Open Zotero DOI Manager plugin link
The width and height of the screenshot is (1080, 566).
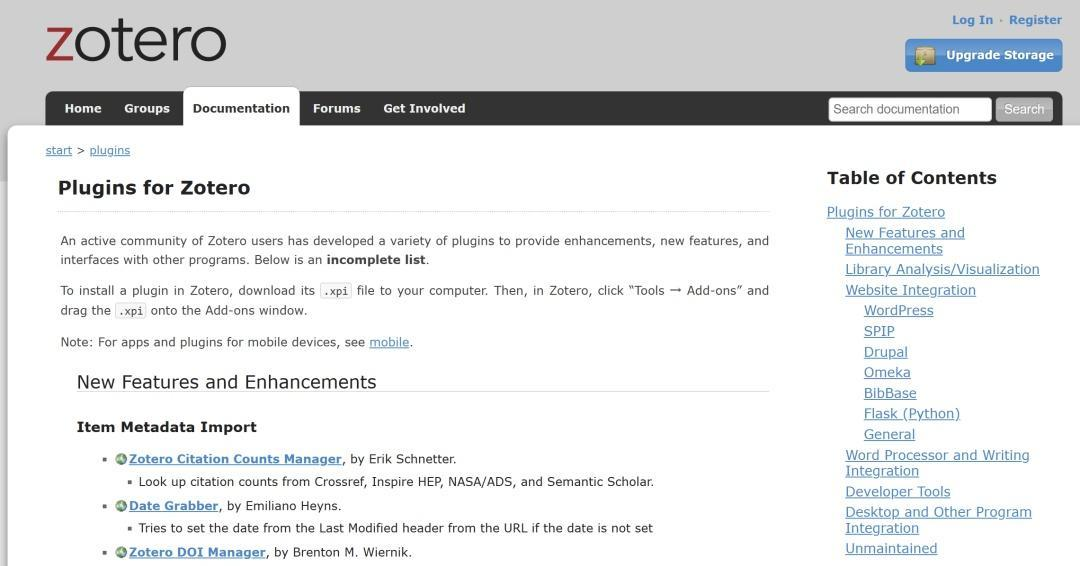197,552
